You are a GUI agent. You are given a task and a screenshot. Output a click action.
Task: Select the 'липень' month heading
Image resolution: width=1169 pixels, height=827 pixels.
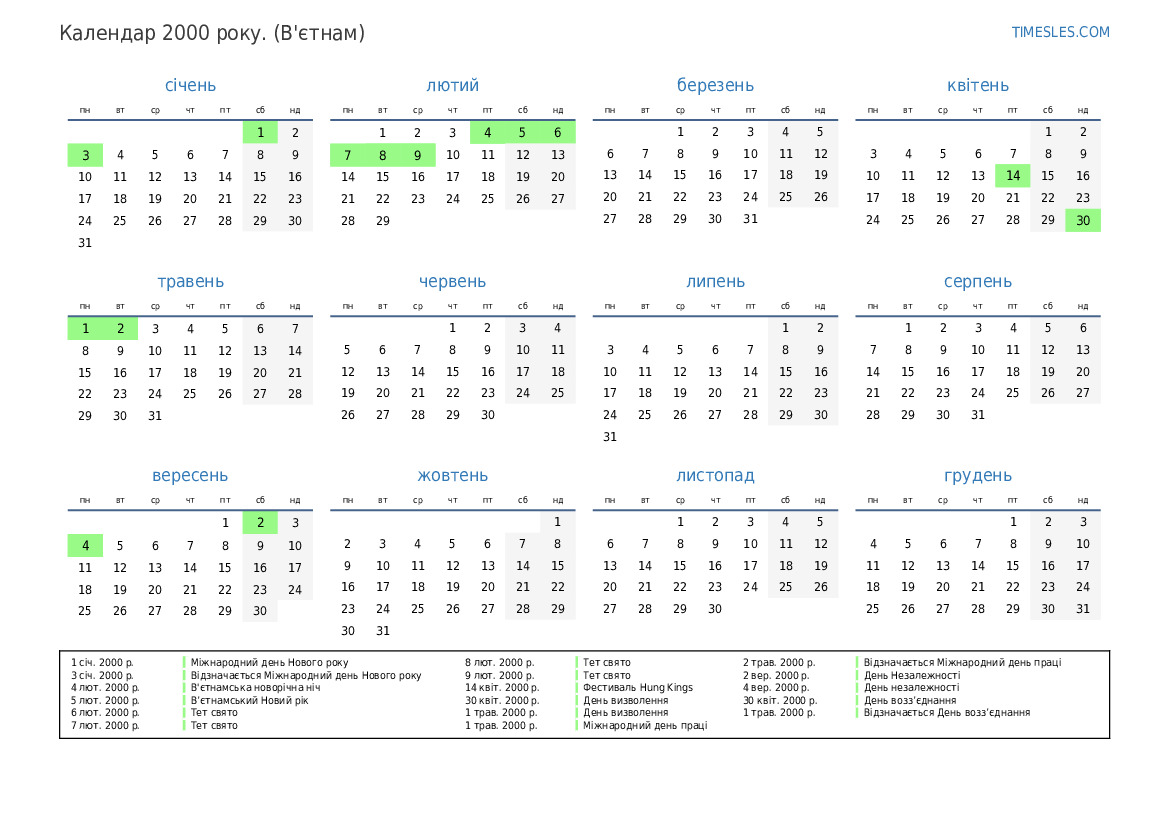click(715, 282)
